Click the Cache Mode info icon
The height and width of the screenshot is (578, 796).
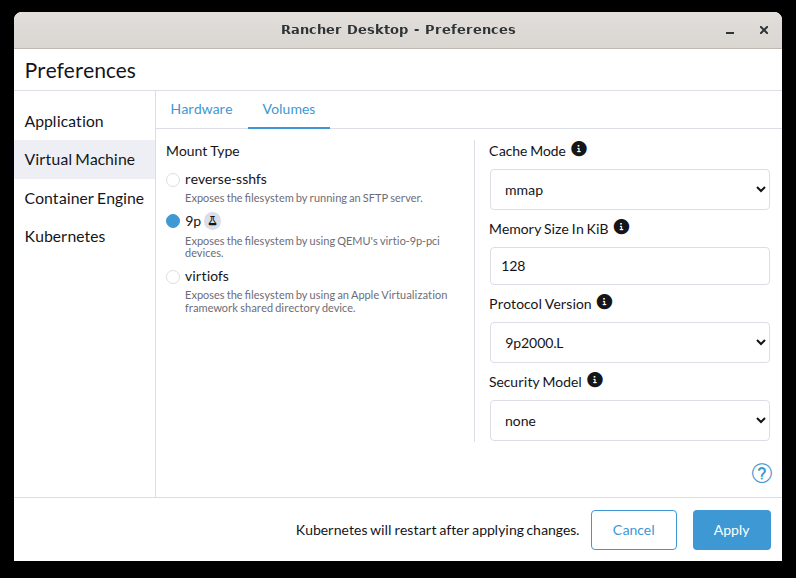579,150
